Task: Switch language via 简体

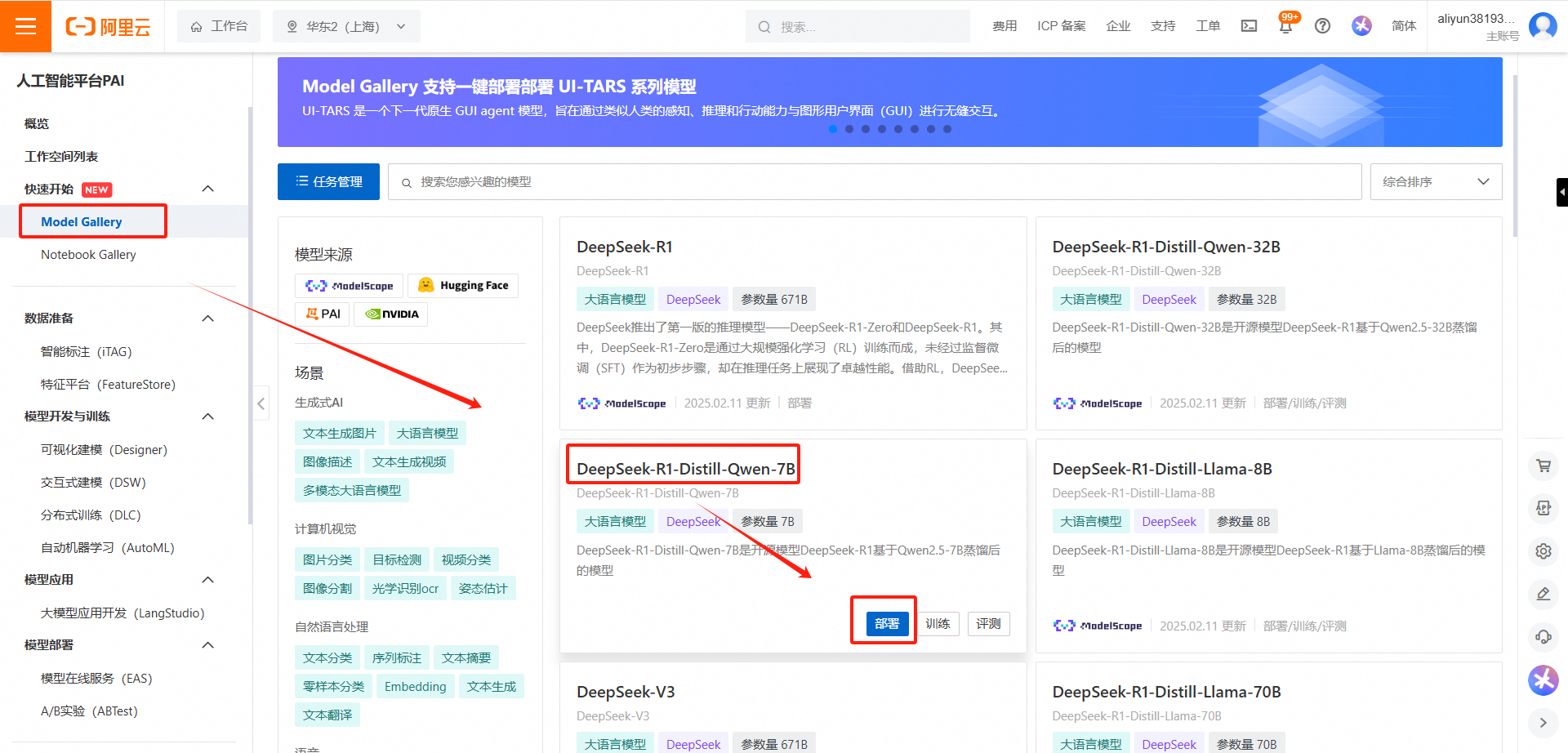Action: 1404,26
